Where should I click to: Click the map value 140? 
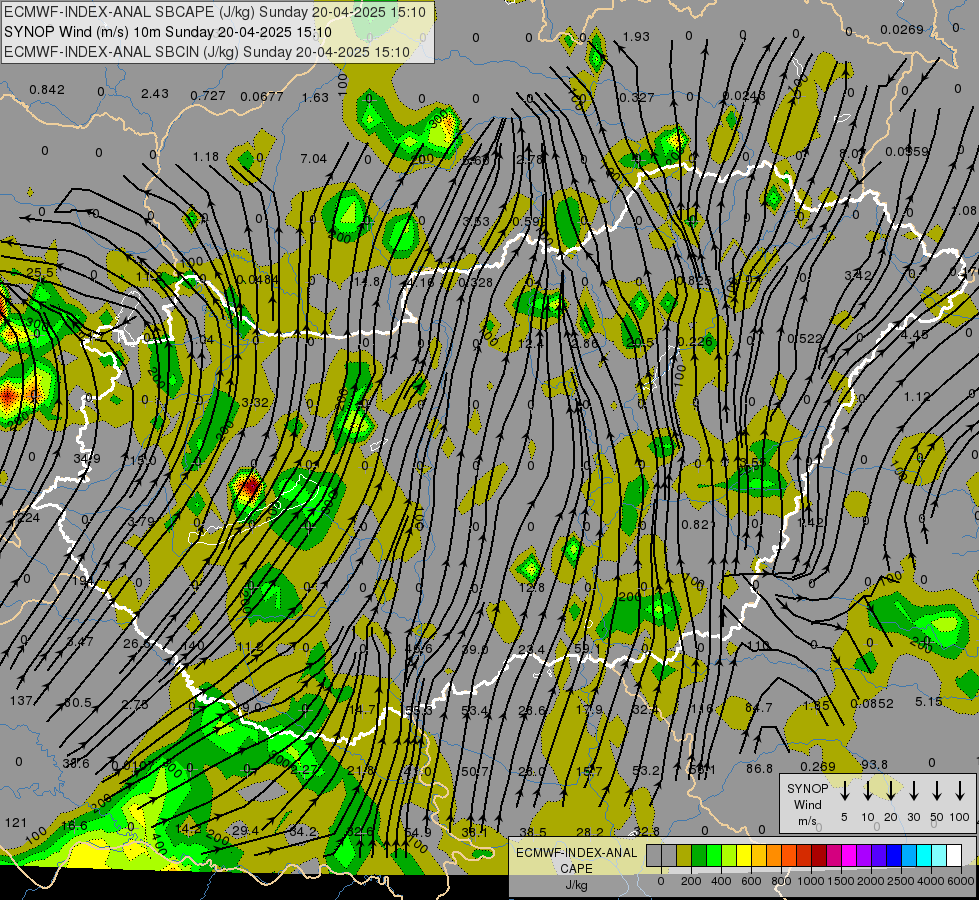tap(192, 646)
